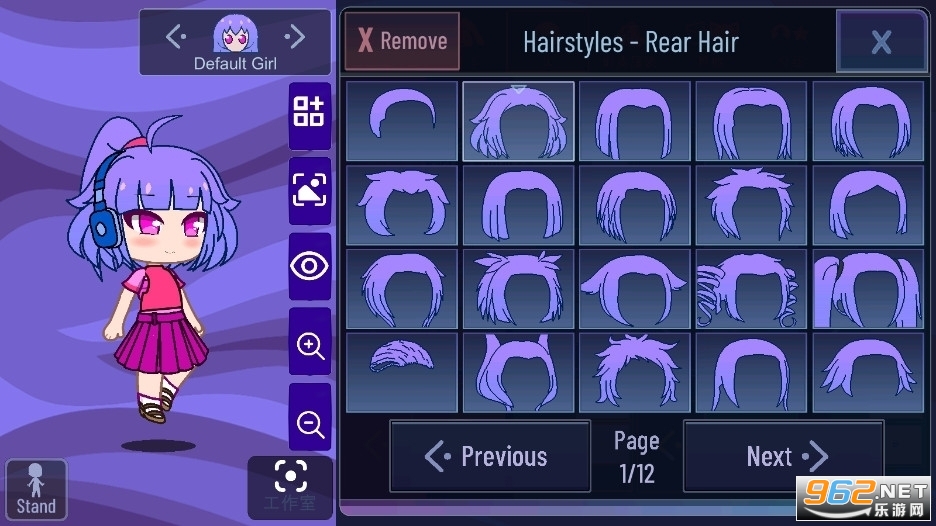Zoom in with the magnifier plus icon
This screenshot has height=526, width=936.
tap(309, 344)
